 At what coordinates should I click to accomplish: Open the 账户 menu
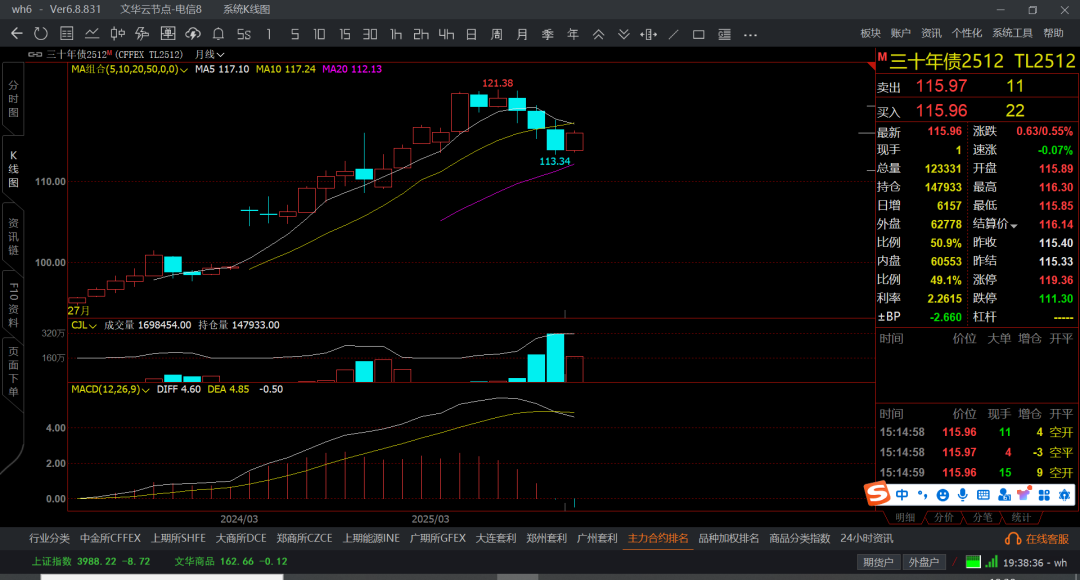coord(901,33)
